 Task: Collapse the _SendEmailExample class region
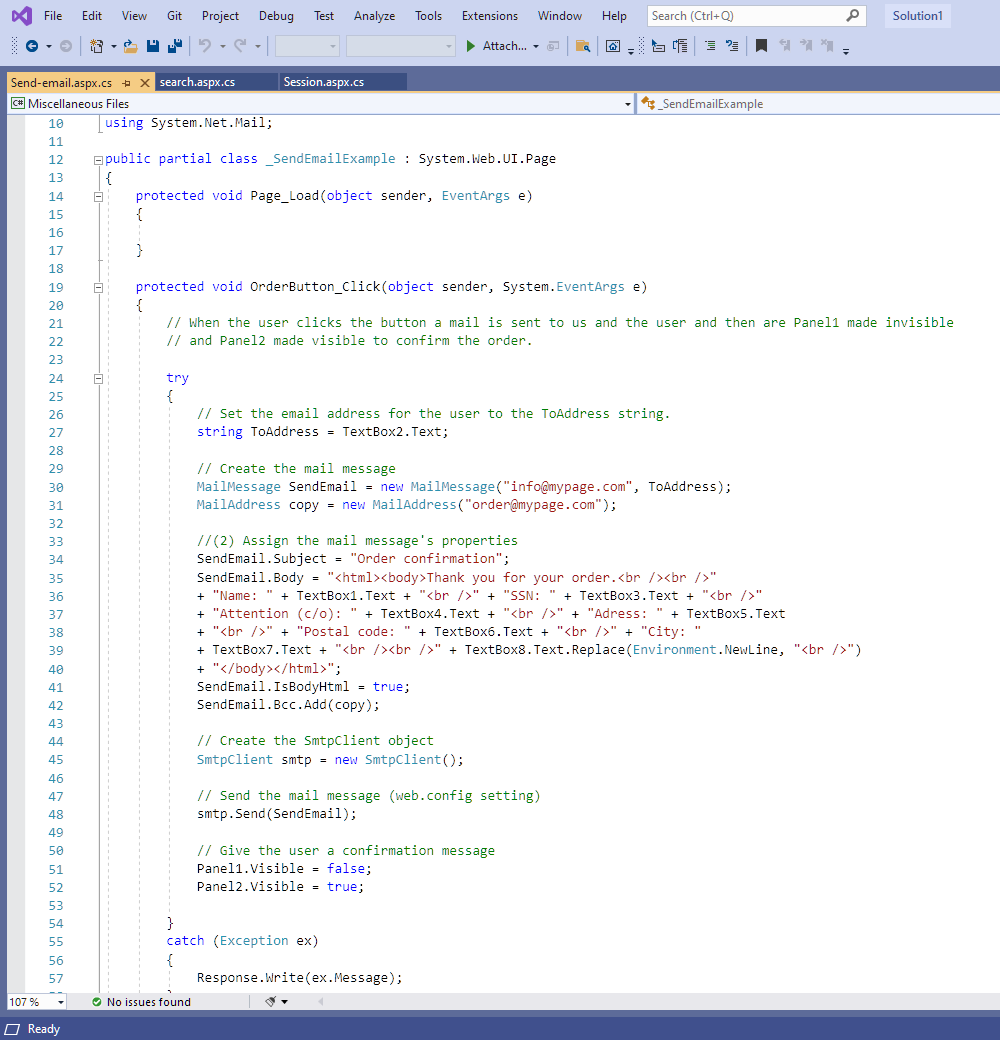click(x=98, y=160)
